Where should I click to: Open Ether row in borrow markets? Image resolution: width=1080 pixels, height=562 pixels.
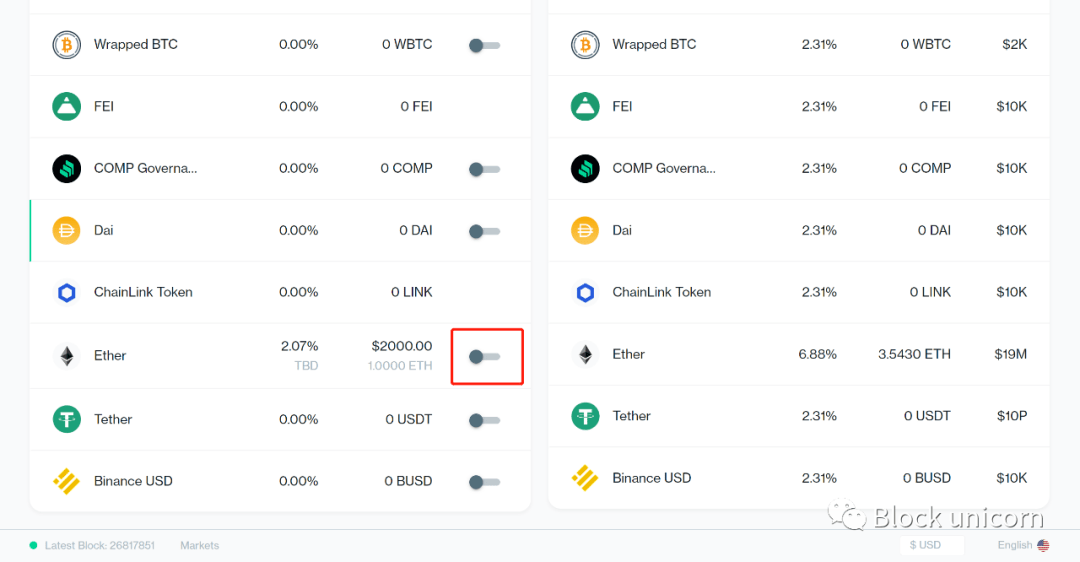pyautogui.click(x=799, y=355)
